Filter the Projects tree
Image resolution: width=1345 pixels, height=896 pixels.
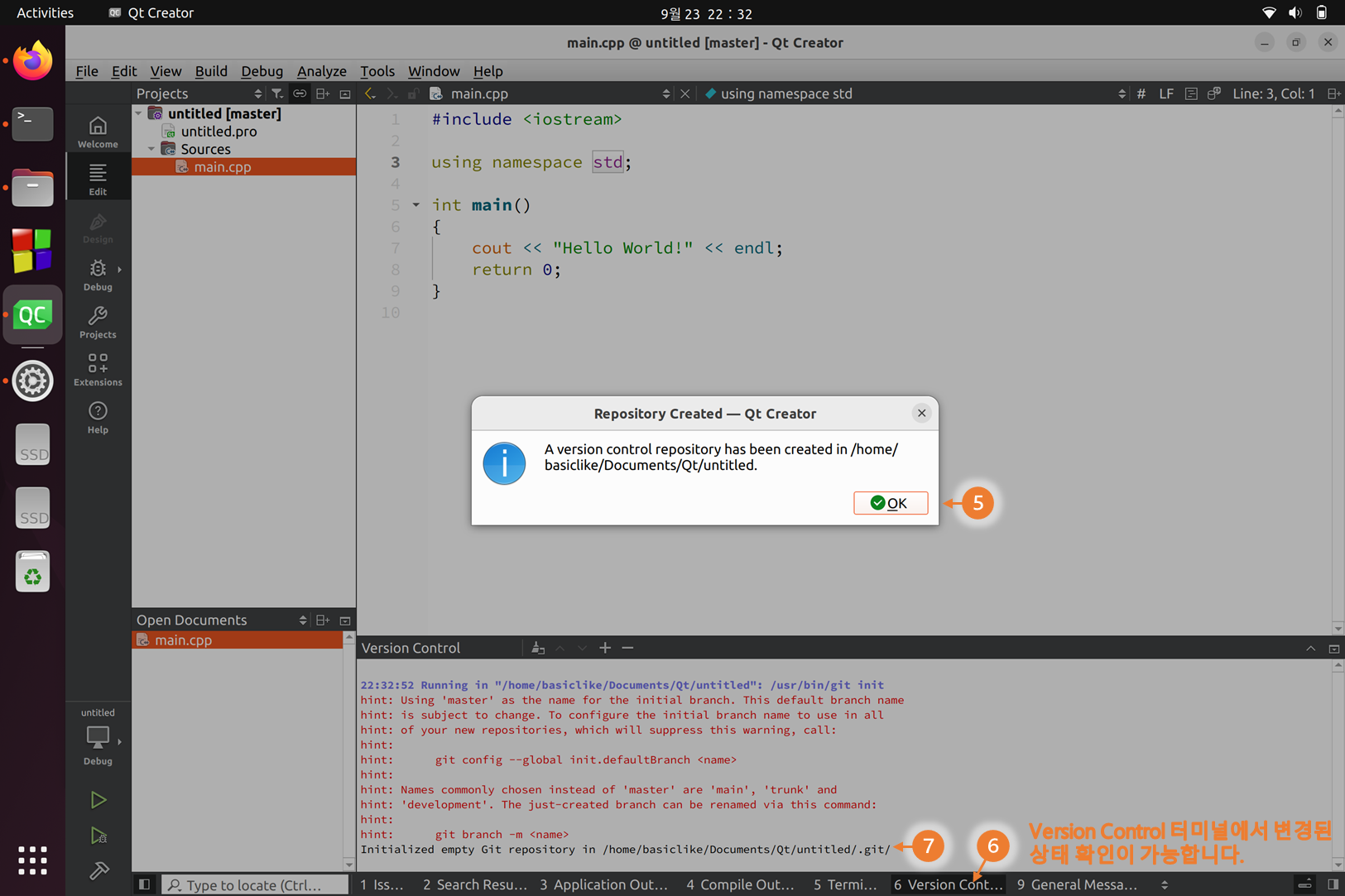point(277,93)
